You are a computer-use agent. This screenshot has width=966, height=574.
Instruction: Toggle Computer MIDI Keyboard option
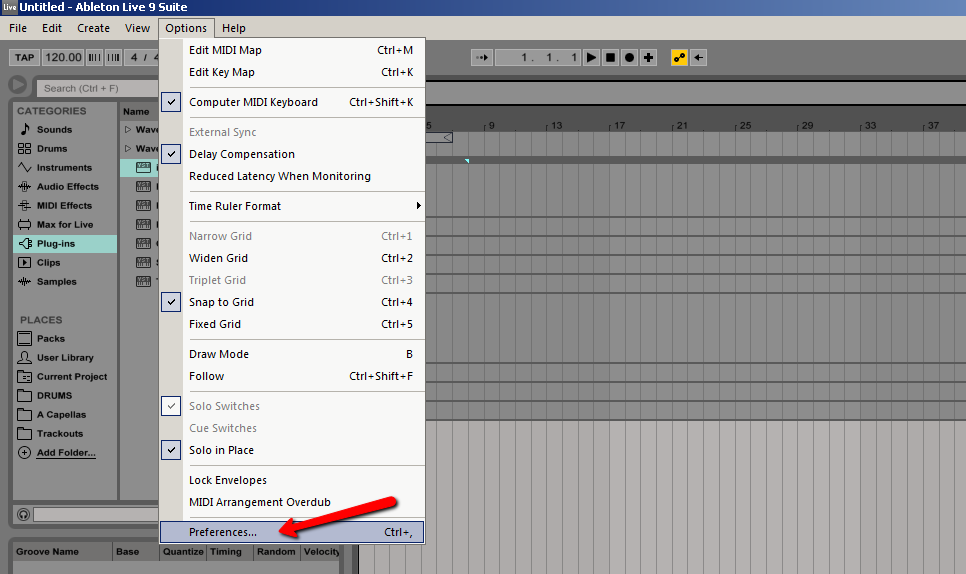293,102
